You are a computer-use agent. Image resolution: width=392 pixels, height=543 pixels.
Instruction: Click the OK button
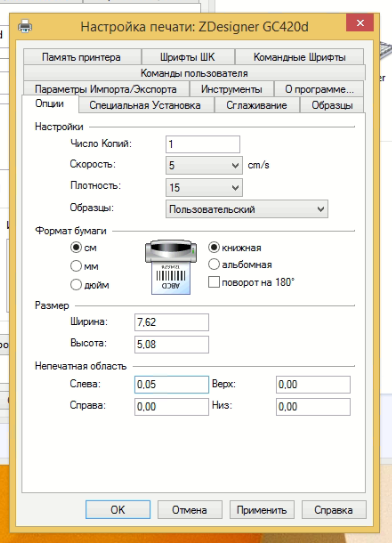118,509
